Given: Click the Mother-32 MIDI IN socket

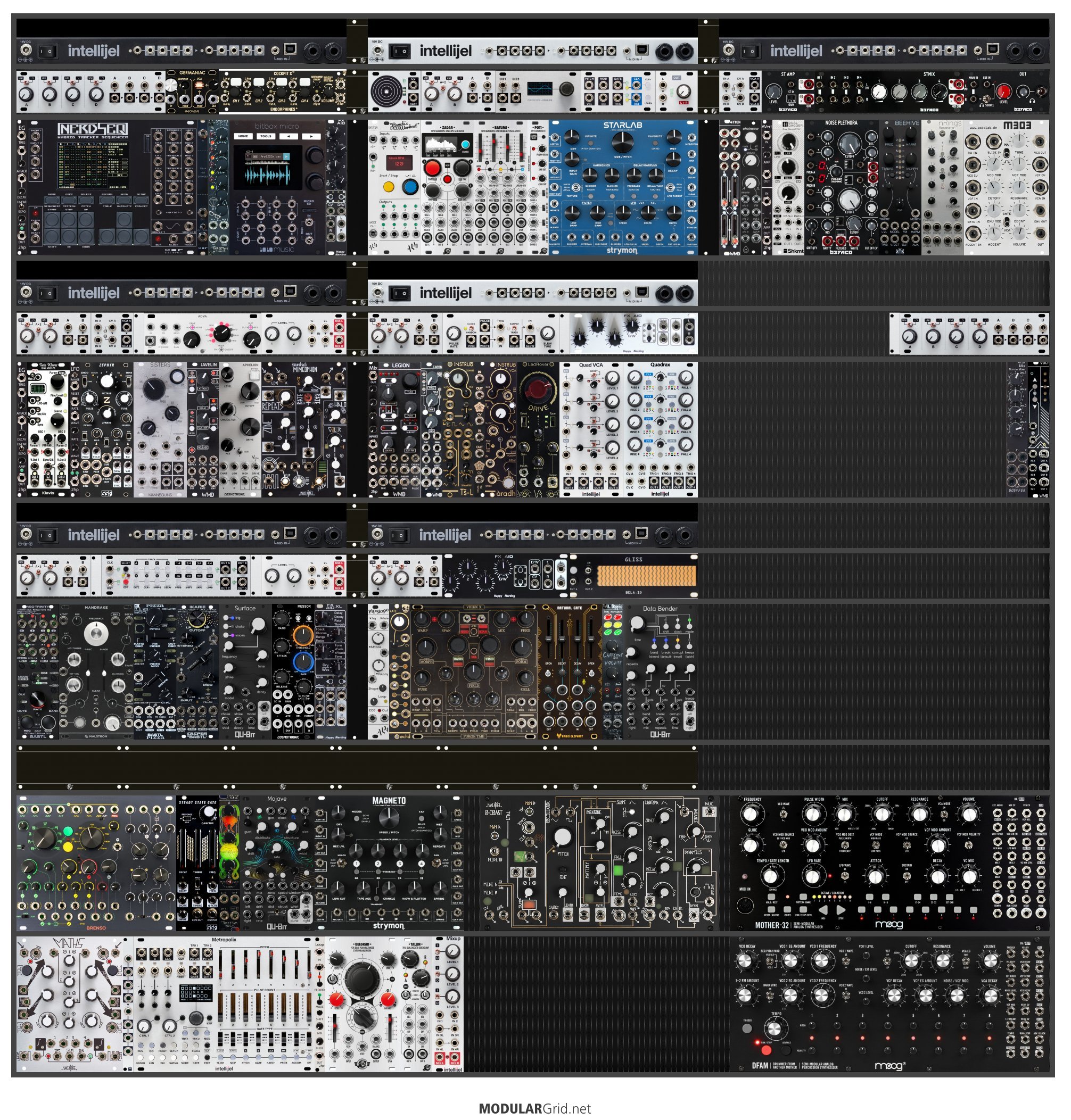Looking at the screenshot, I should pos(745,906).
